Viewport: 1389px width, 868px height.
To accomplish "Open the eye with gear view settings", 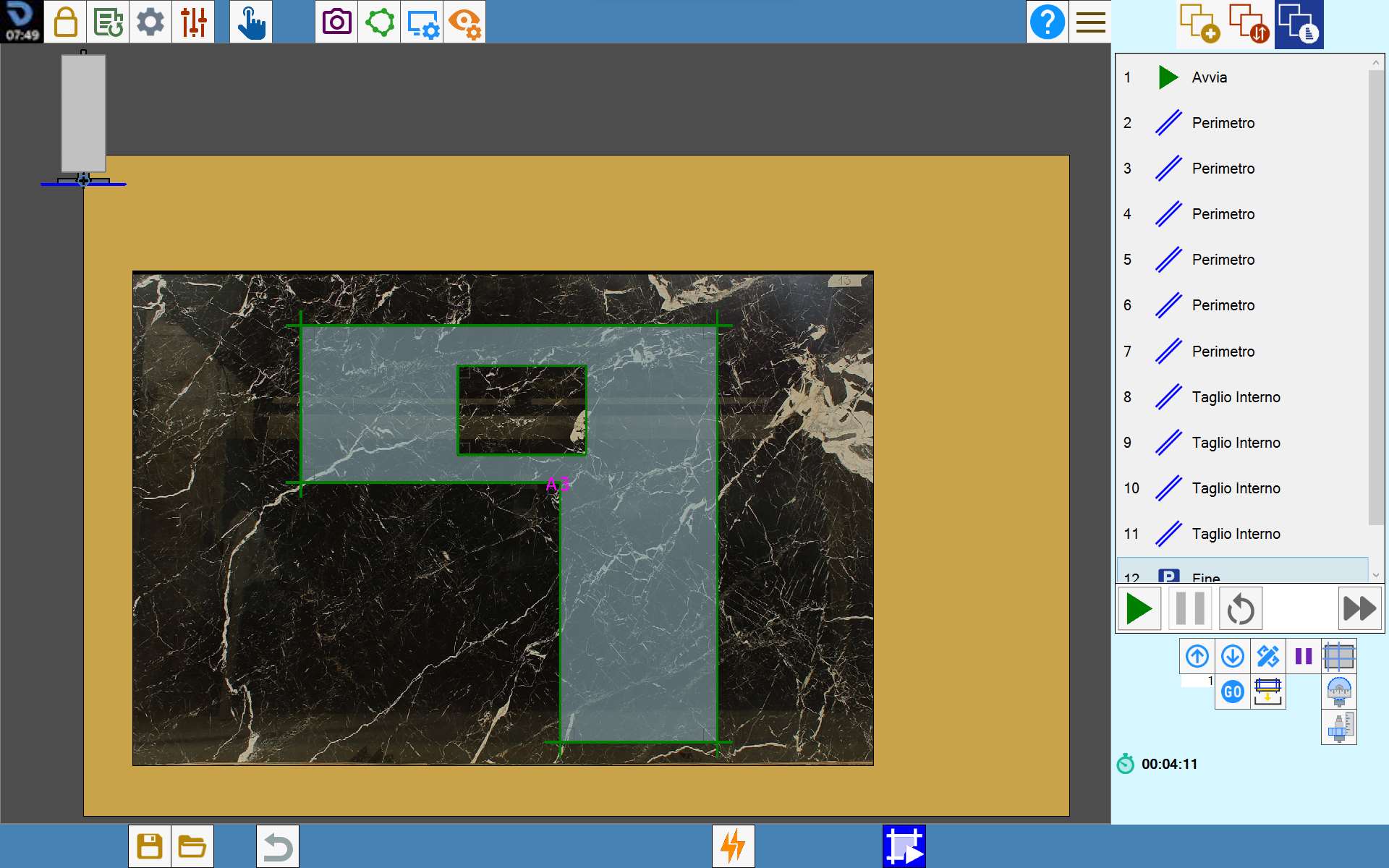I will click(464, 22).
